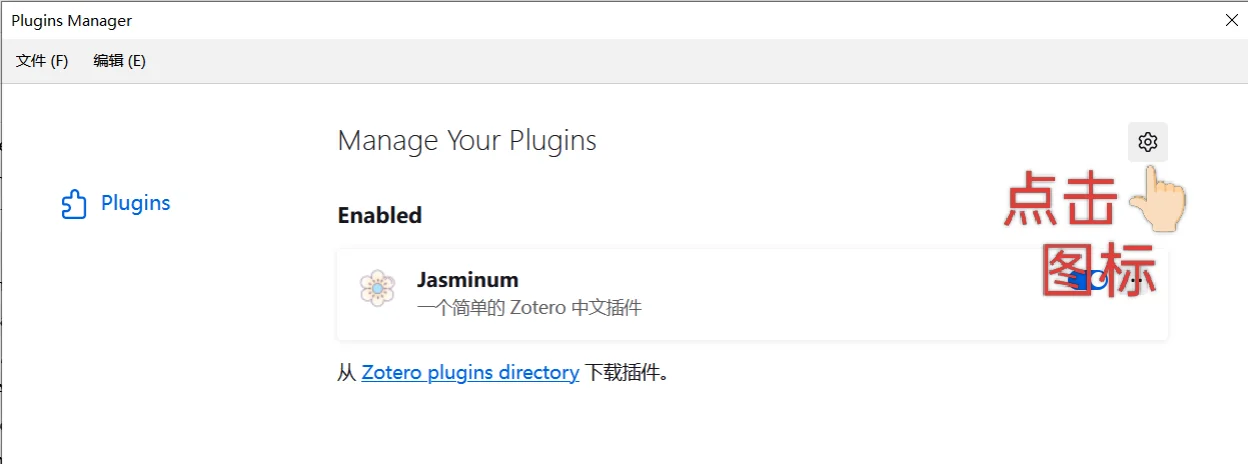Open the 编辑 (E) menu
This screenshot has height=464, width=1248.
point(119,61)
